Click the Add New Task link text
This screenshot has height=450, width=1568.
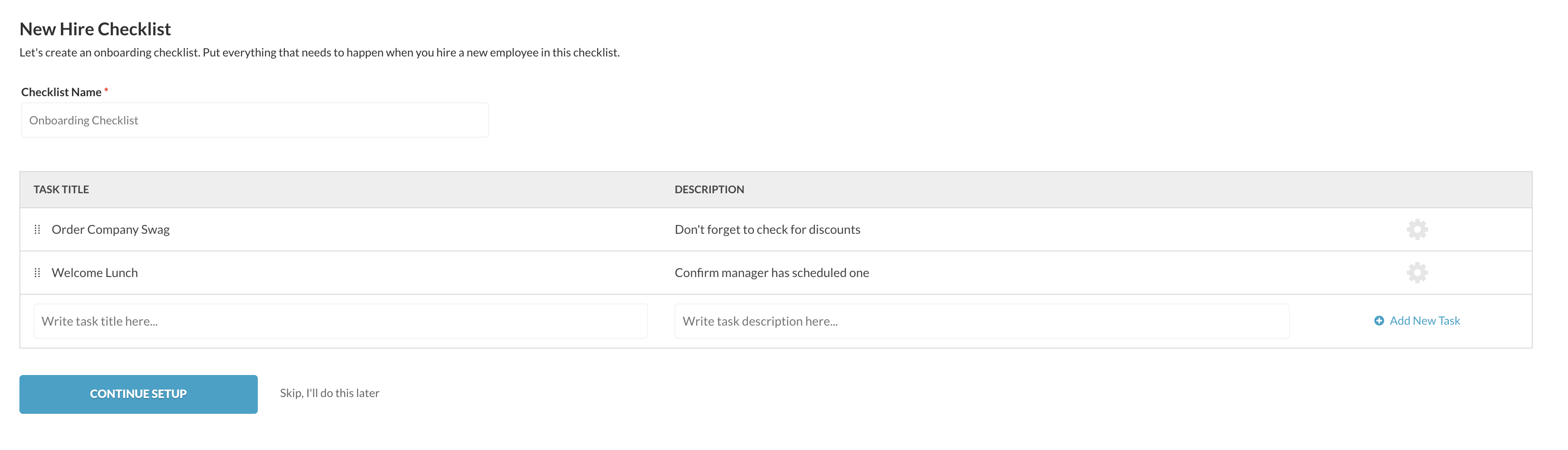coord(1425,320)
